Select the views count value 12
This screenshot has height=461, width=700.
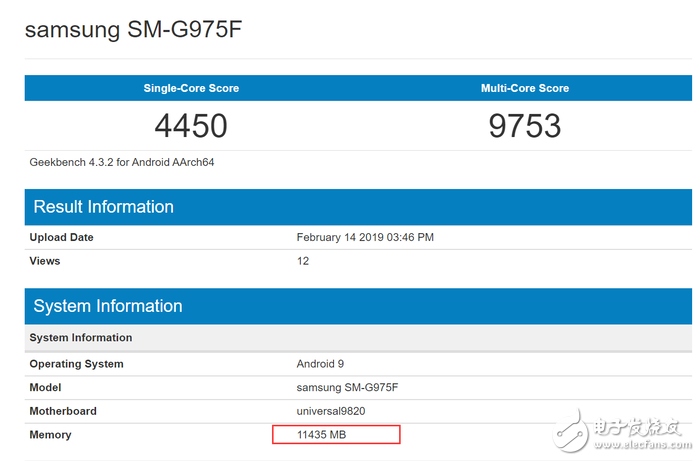(x=303, y=261)
